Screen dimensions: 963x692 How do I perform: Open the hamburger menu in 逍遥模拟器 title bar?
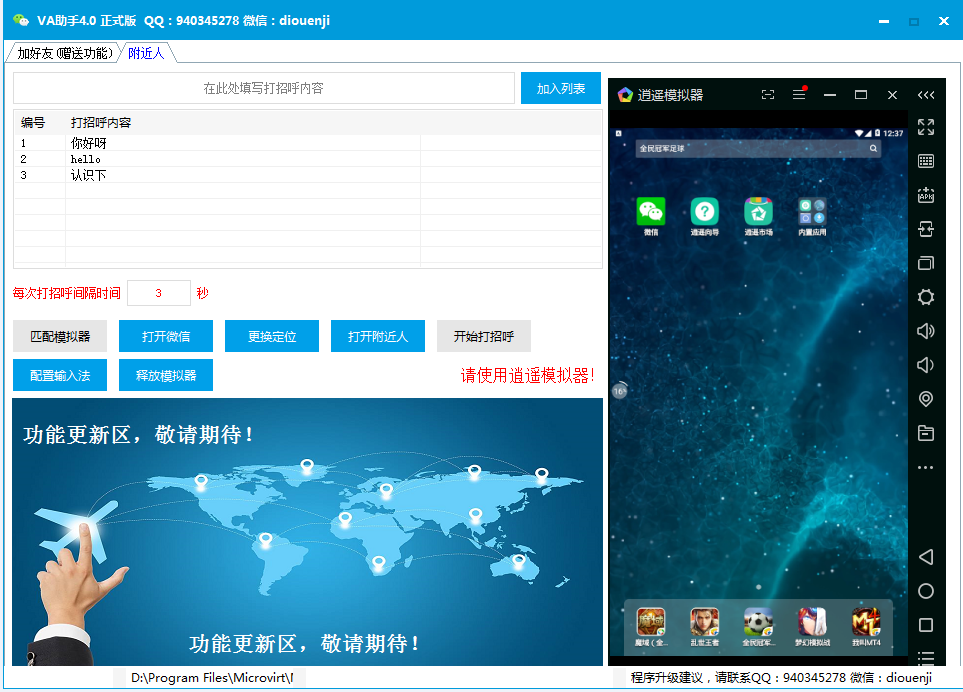(x=799, y=95)
